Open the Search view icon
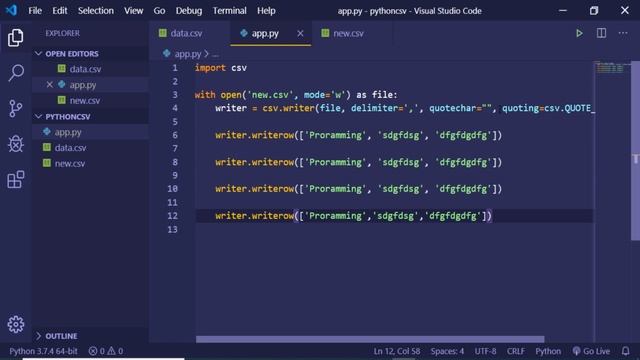 16,73
